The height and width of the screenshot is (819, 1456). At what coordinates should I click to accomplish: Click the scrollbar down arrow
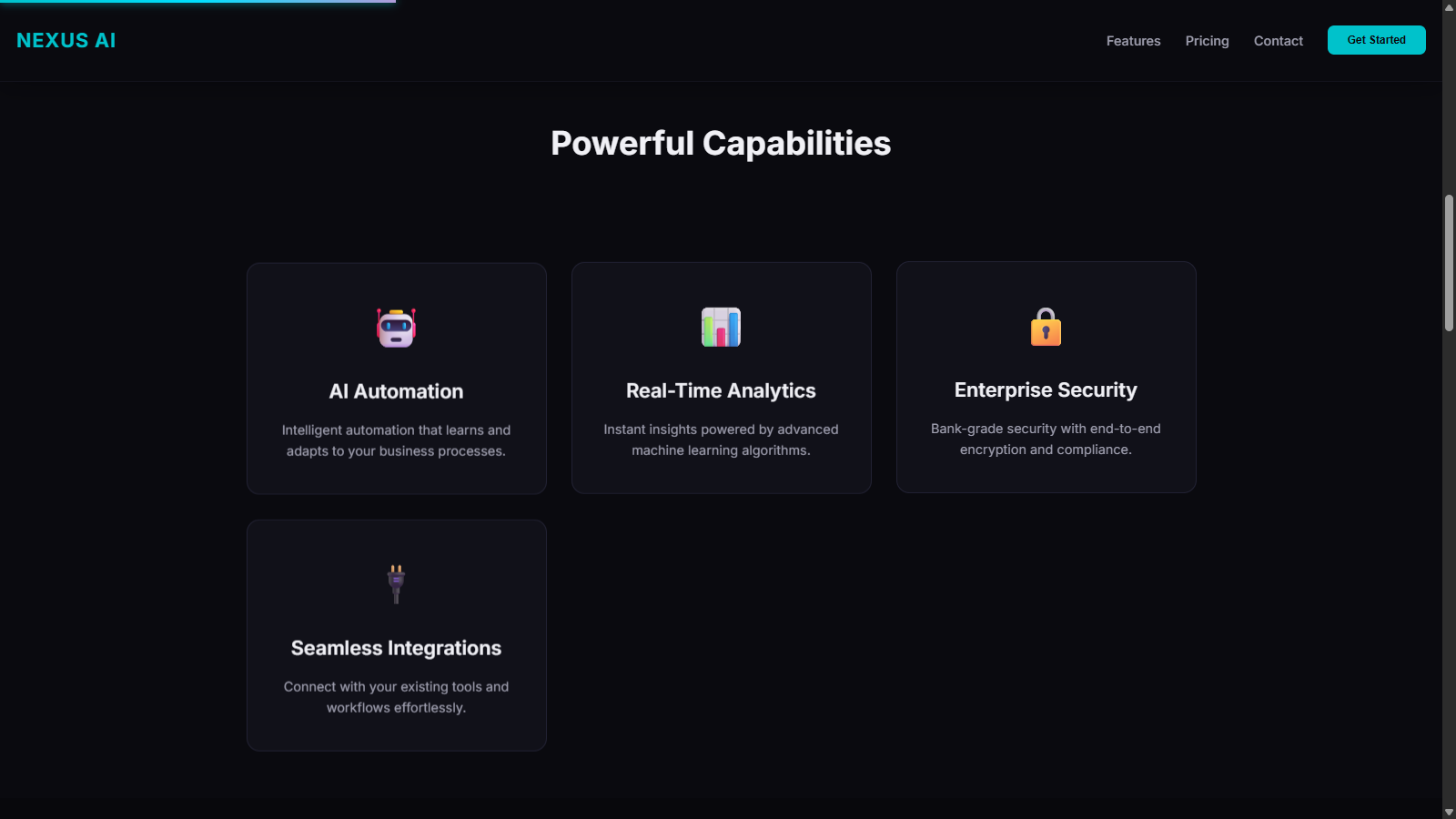click(x=1449, y=811)
